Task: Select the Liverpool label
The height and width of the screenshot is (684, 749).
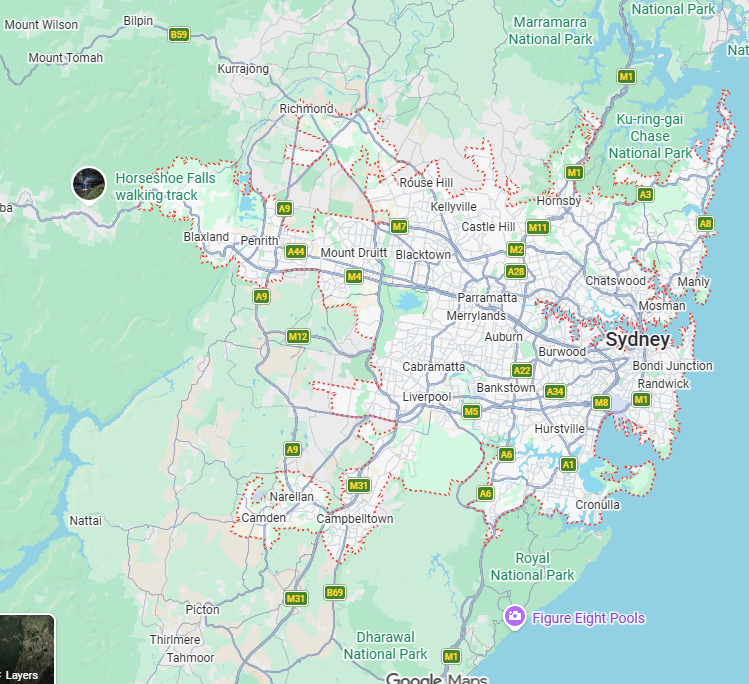Action: [427, 397]
